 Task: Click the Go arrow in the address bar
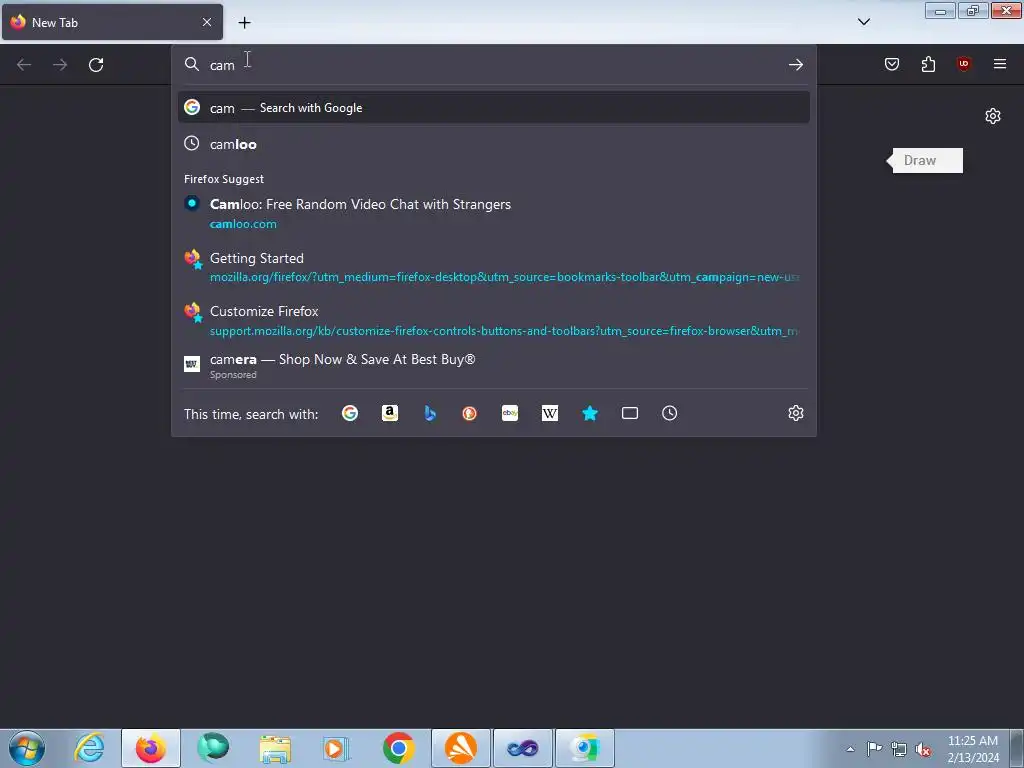point(795,65)
